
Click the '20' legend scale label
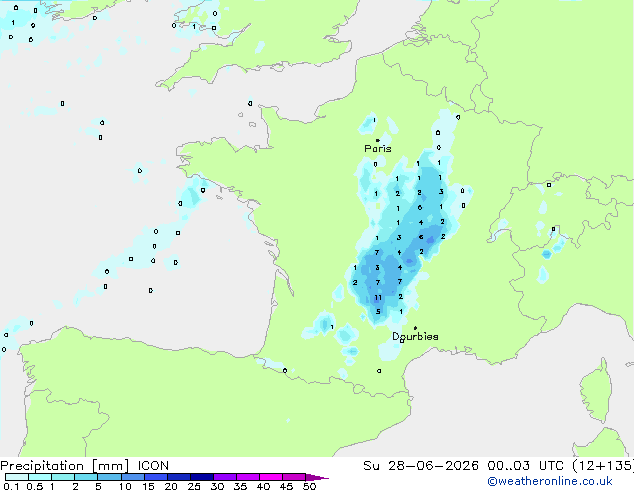point(171,486)
